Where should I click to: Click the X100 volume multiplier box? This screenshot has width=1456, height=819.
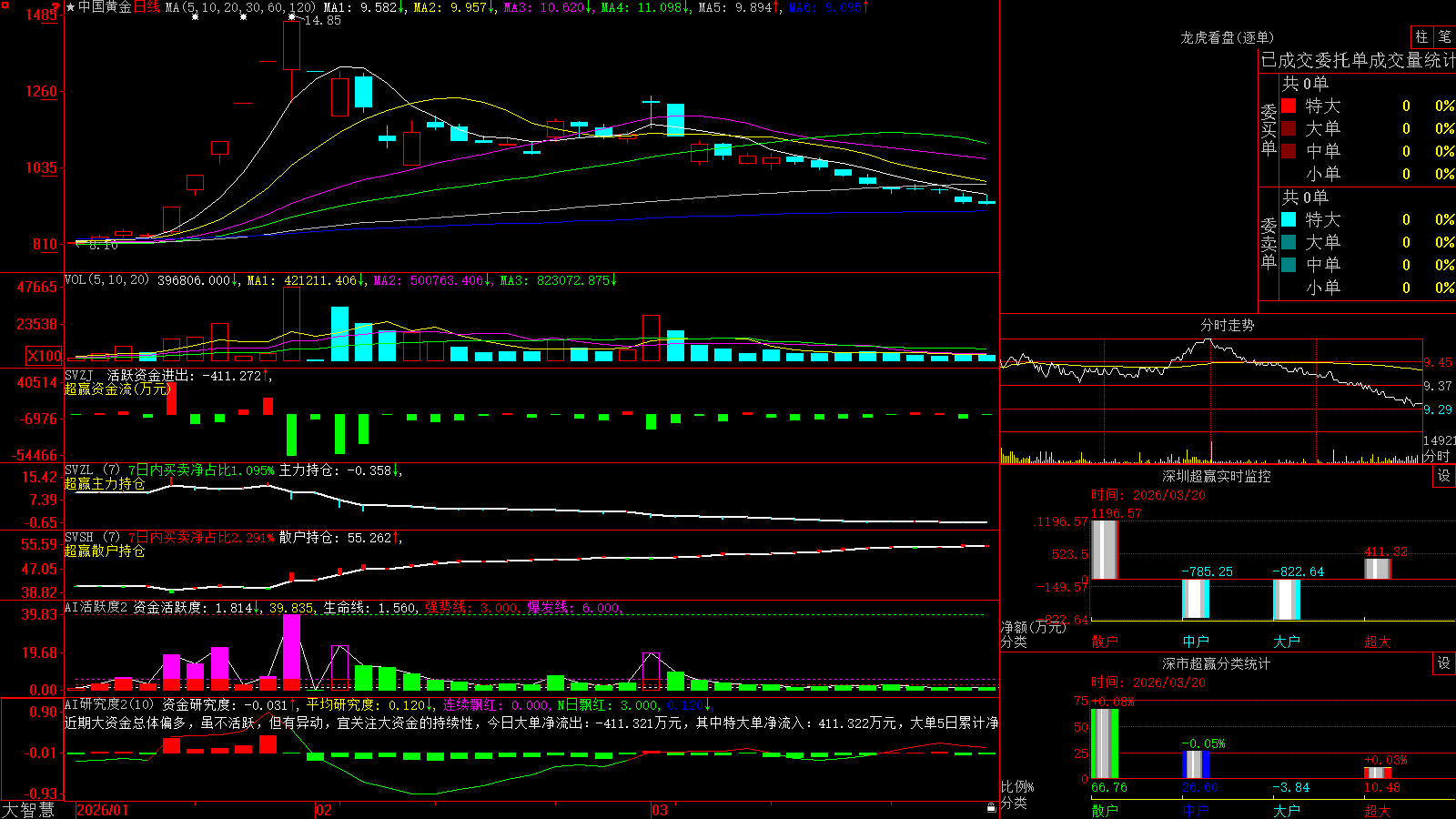tap(44, 357)
